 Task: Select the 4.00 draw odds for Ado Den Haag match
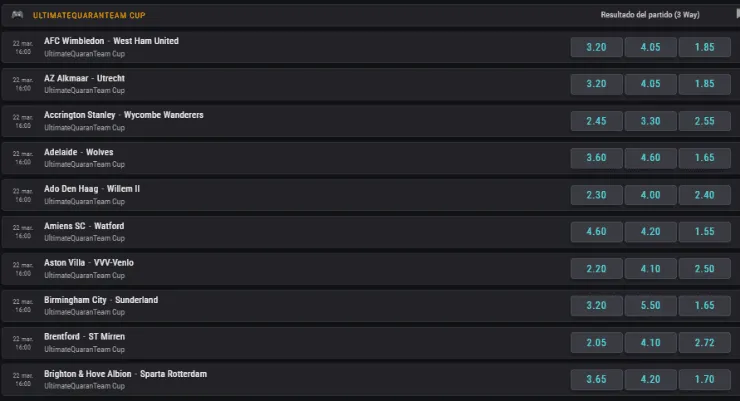650,195
